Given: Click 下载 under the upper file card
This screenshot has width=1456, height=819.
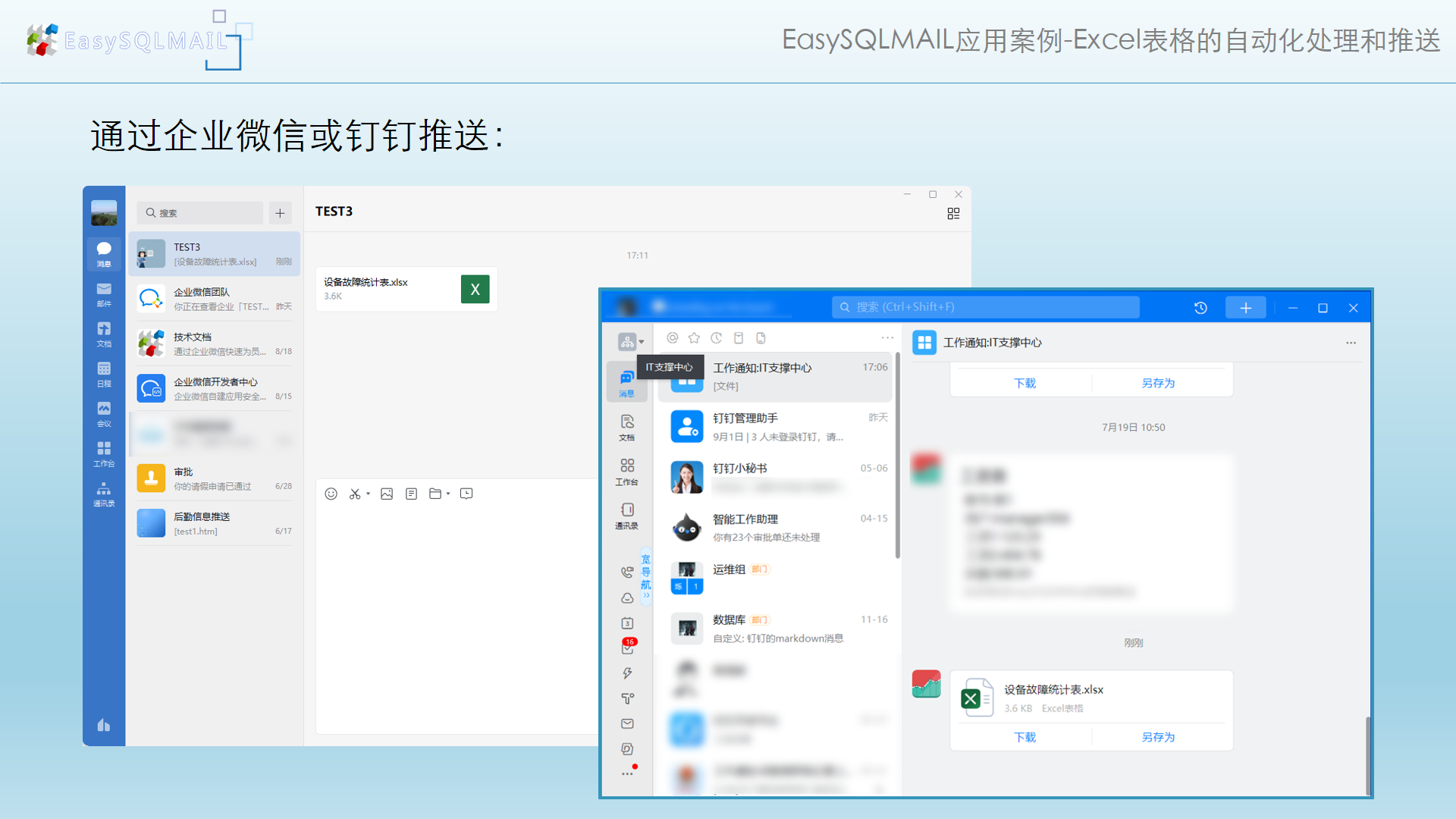Looking at the screenshot, I should tap(1025, 383).
